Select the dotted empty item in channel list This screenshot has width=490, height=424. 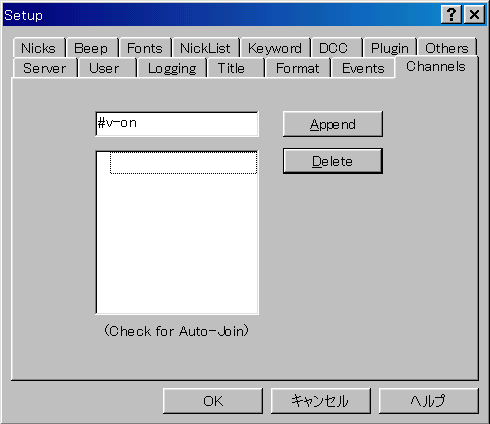pos(183,163)
